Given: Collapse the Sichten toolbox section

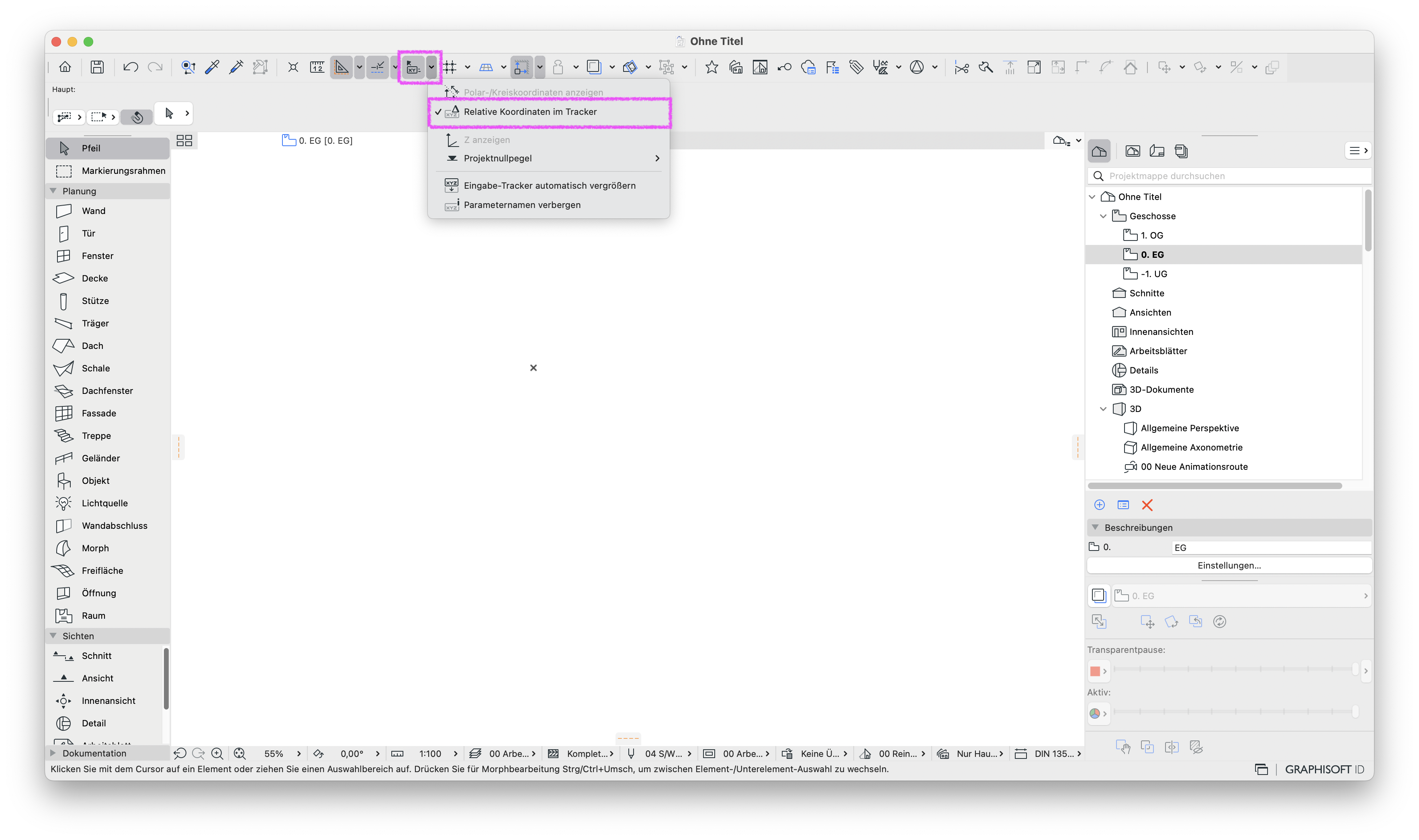Looking at the screenshot, I should 53,636.
